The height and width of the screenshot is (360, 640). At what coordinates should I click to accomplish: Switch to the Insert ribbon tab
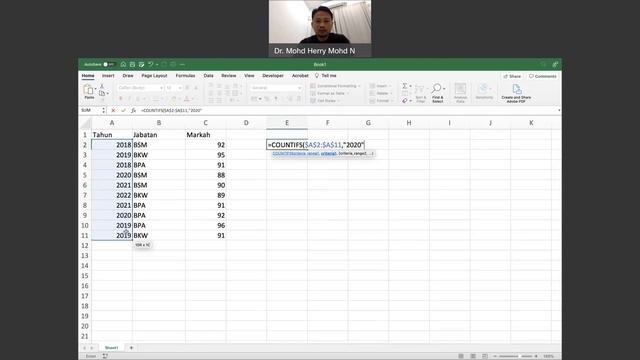click(108, 76)
